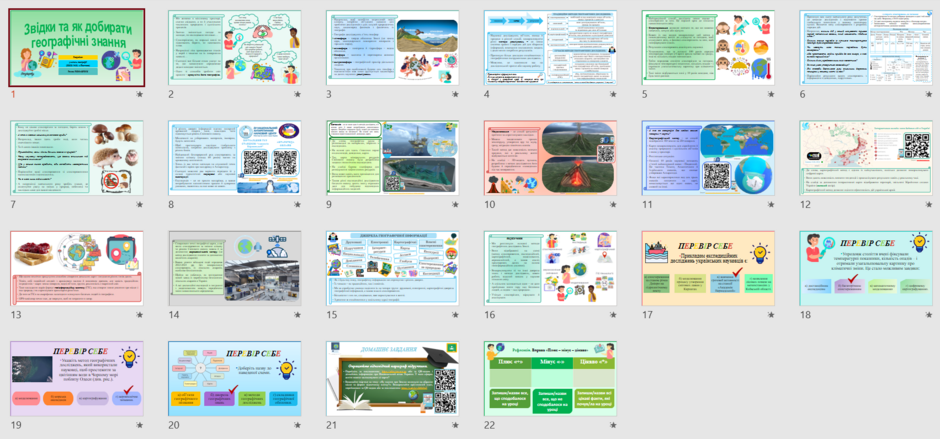The image size is (940, 439).
Task: Click the star icon below slide 20
Action: point(297,425)
